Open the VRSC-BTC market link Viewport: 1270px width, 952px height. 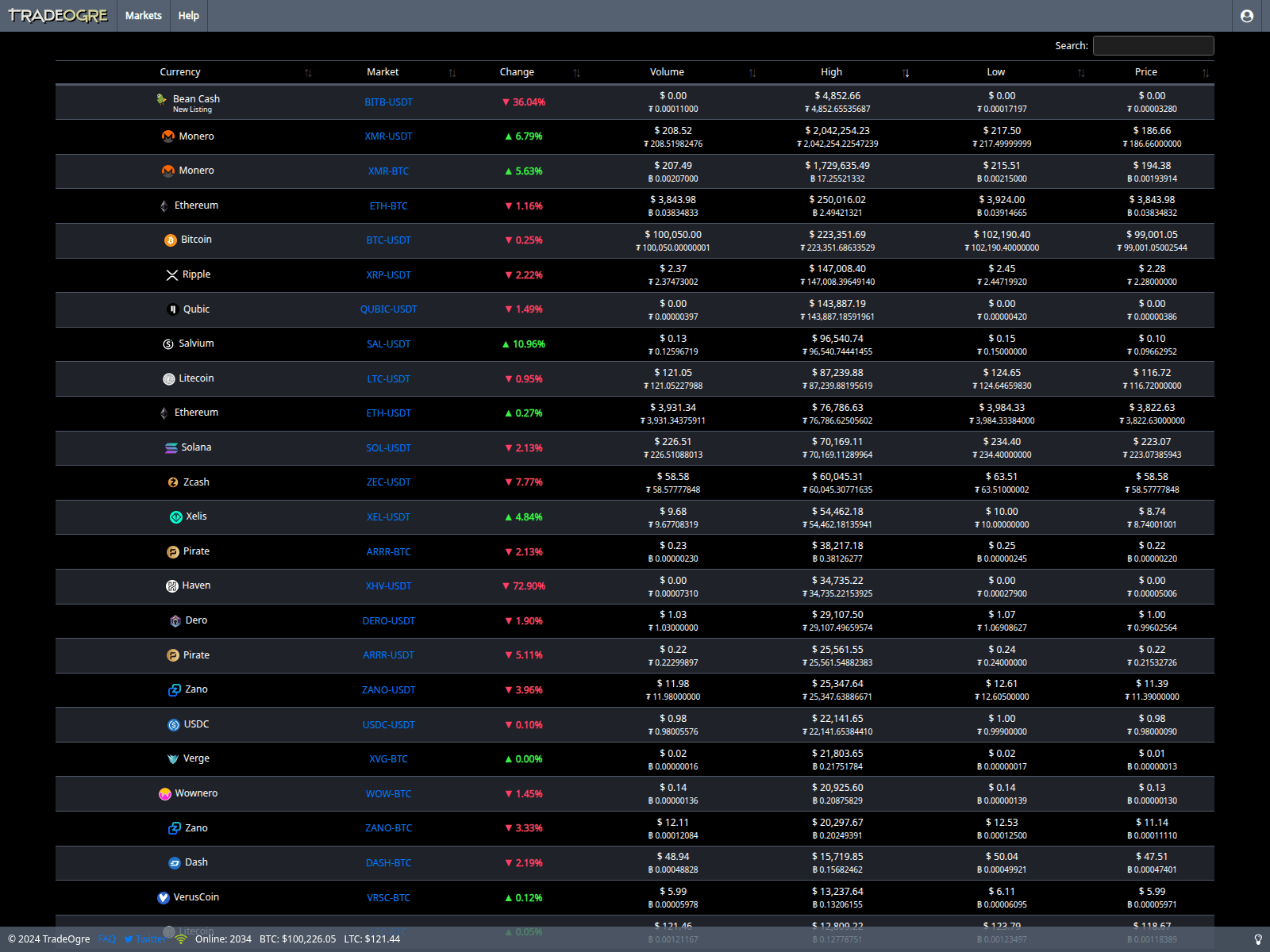pyautogui.click(x=388, y=898)
